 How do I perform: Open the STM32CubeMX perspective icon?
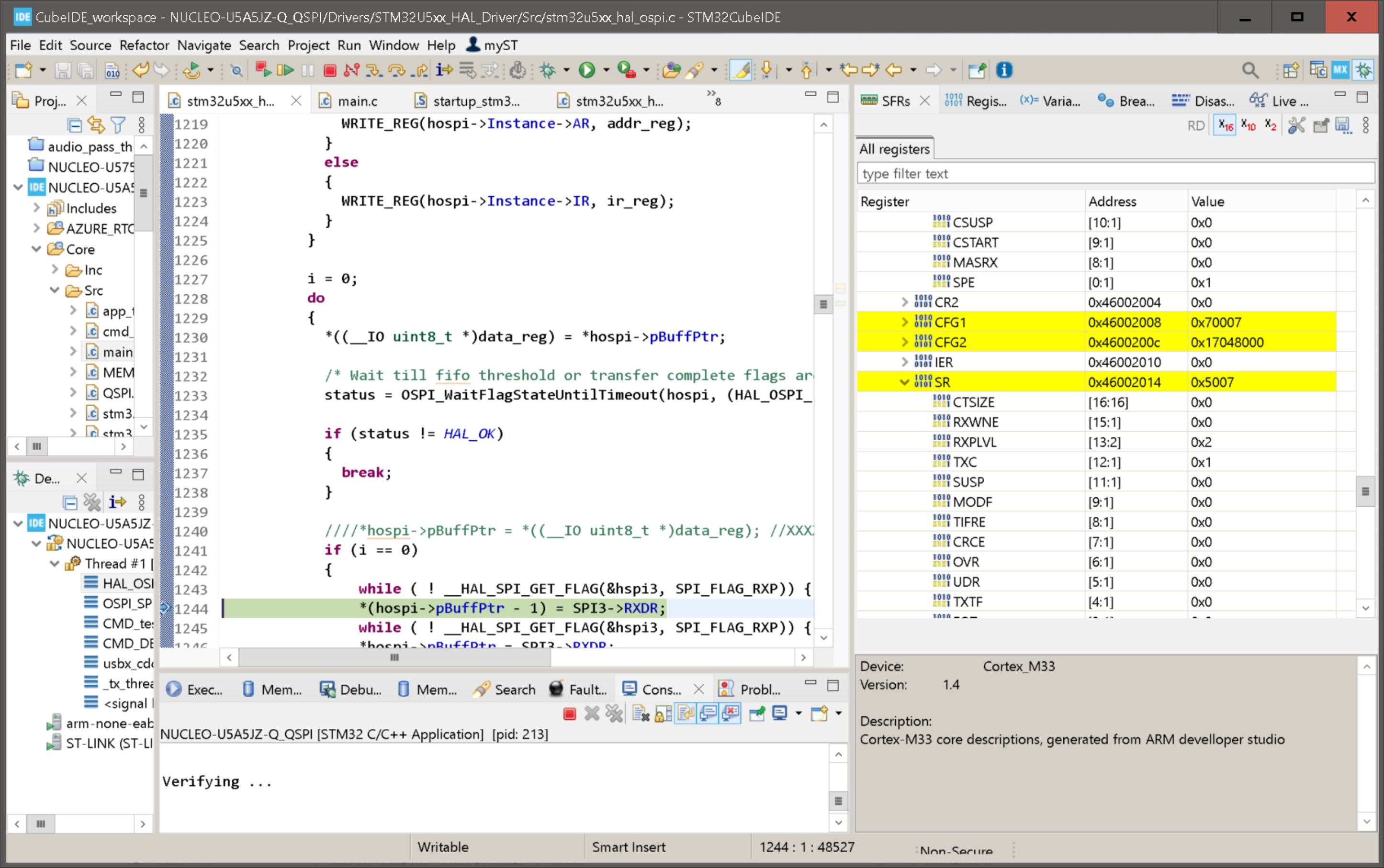pos(1340,69)
